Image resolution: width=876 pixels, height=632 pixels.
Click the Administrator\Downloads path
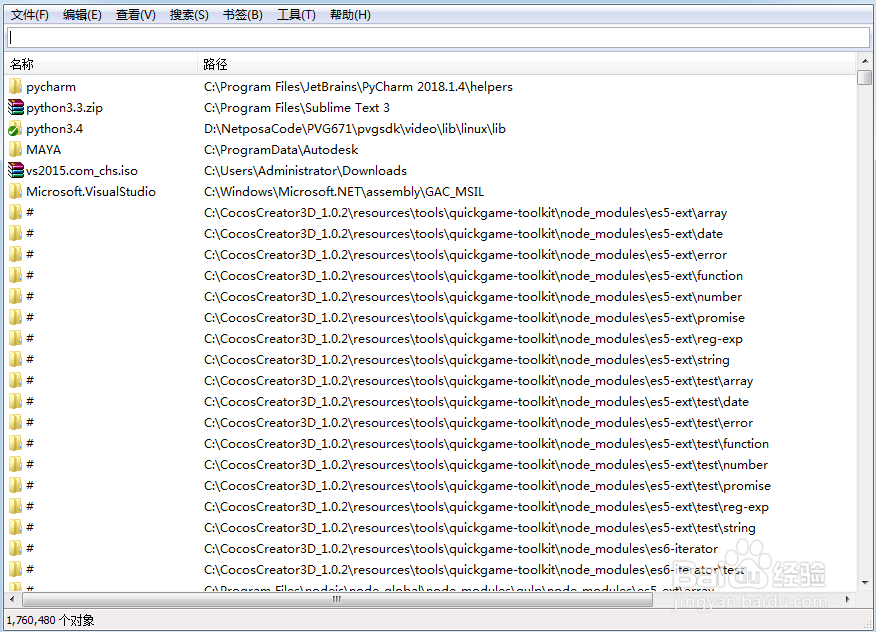[305, 171]
